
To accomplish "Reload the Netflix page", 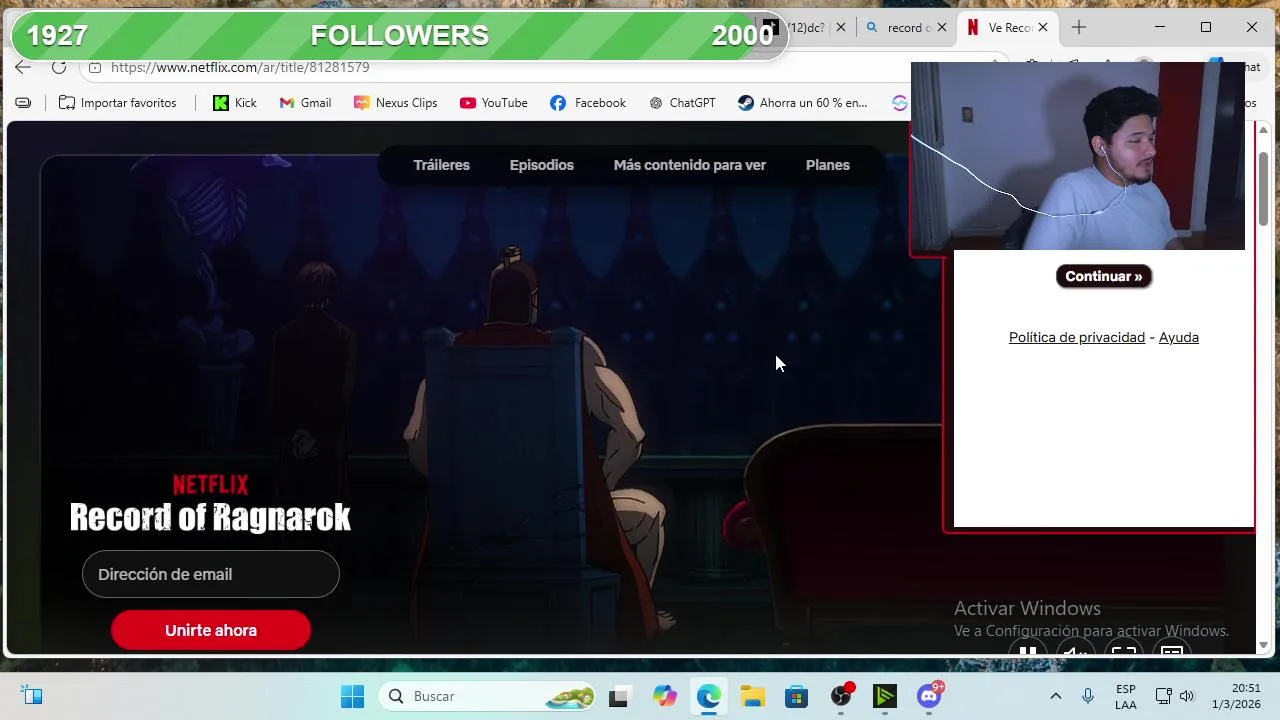I will [x=59, y=67].
